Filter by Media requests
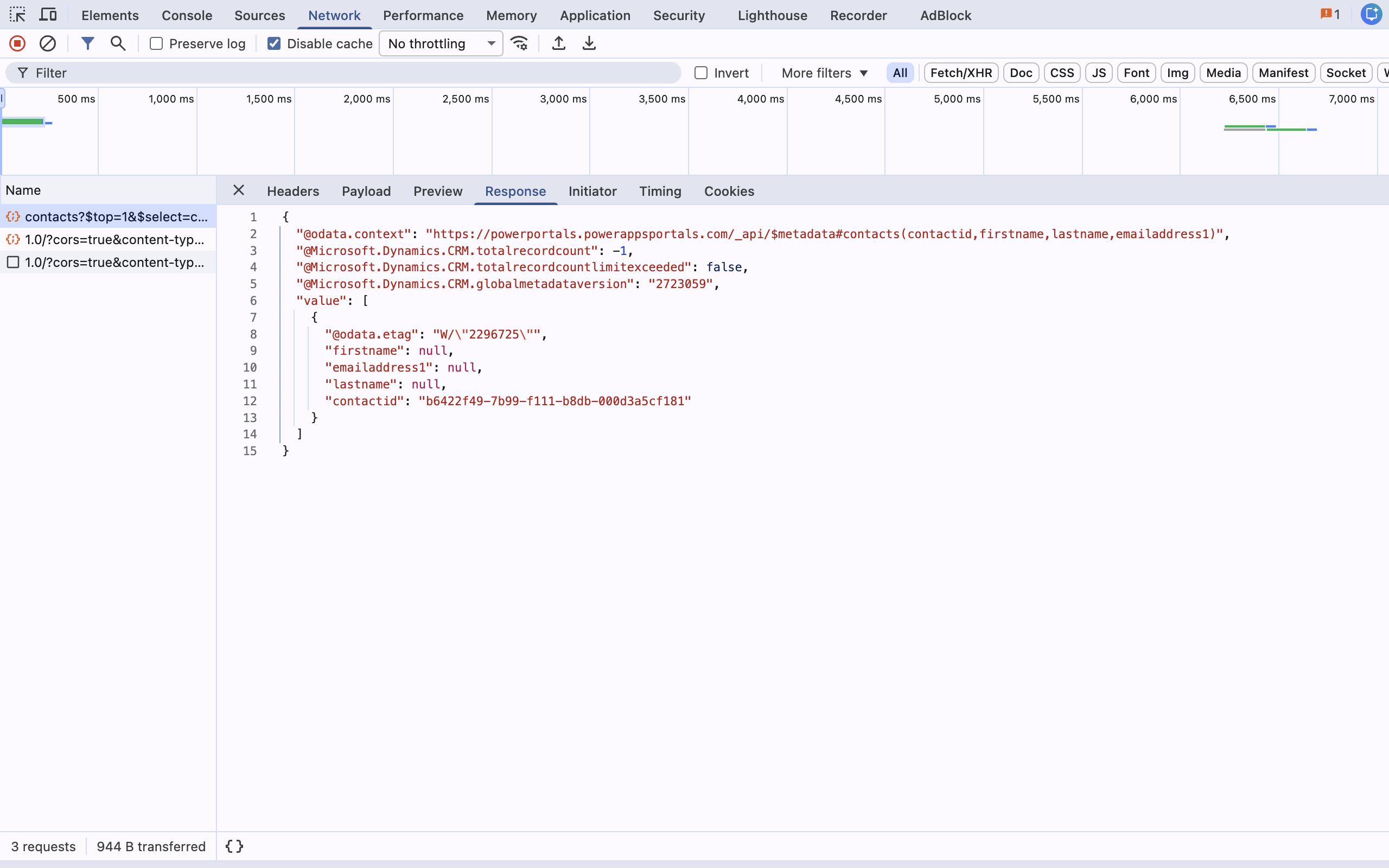Image resolution: width=1389 pixels, height=868 pixels. click(1224, 73)
